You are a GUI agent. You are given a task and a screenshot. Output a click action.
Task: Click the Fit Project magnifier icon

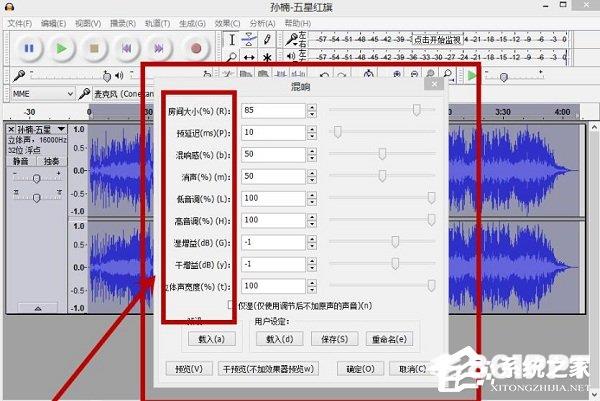pyautogui.click(x=447, y=74)
